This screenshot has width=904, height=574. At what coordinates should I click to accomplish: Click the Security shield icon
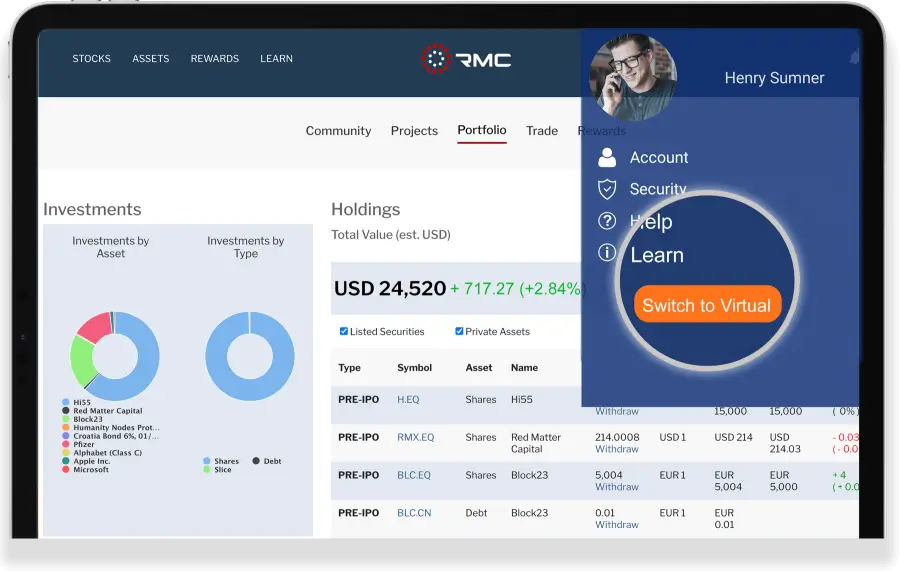coord(607,189)
